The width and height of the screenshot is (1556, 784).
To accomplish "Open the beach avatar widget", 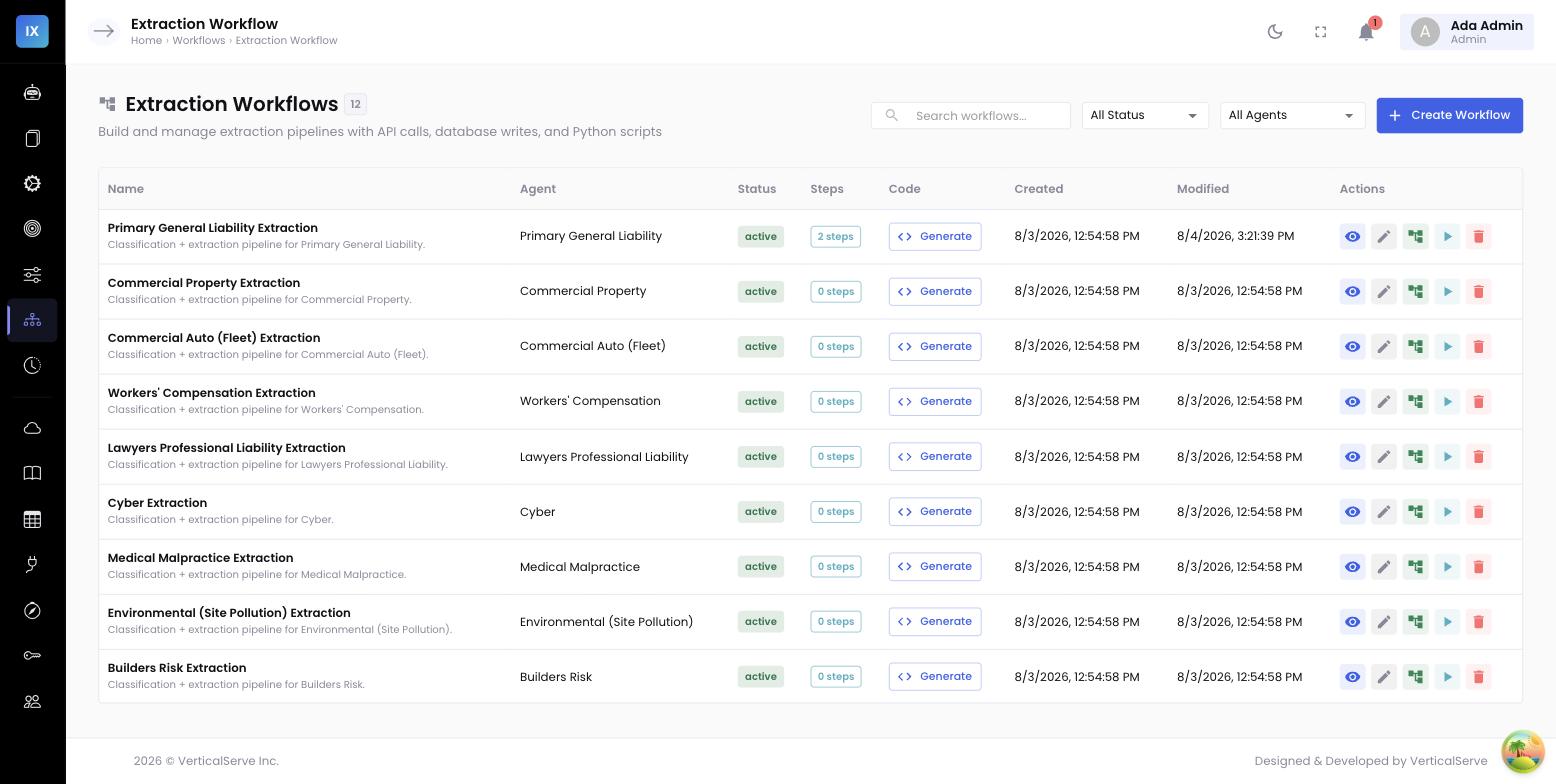I will point(1522,751).
